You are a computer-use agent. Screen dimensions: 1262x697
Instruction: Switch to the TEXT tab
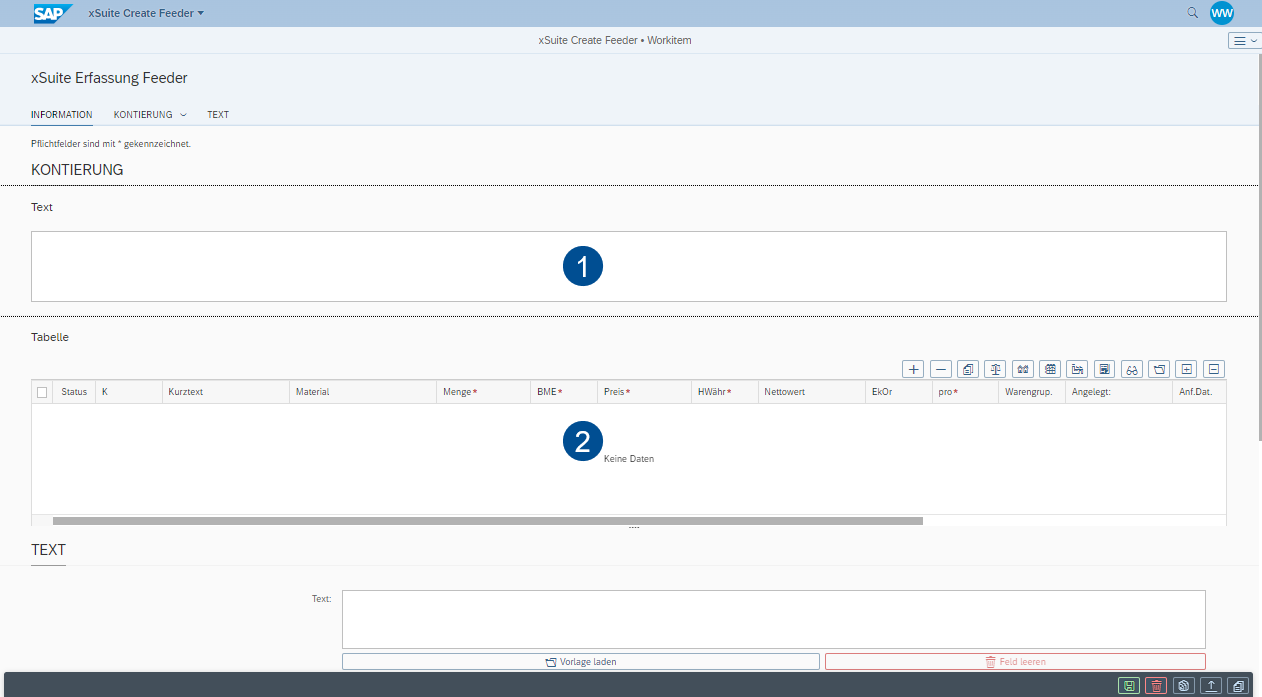point(218,115)
